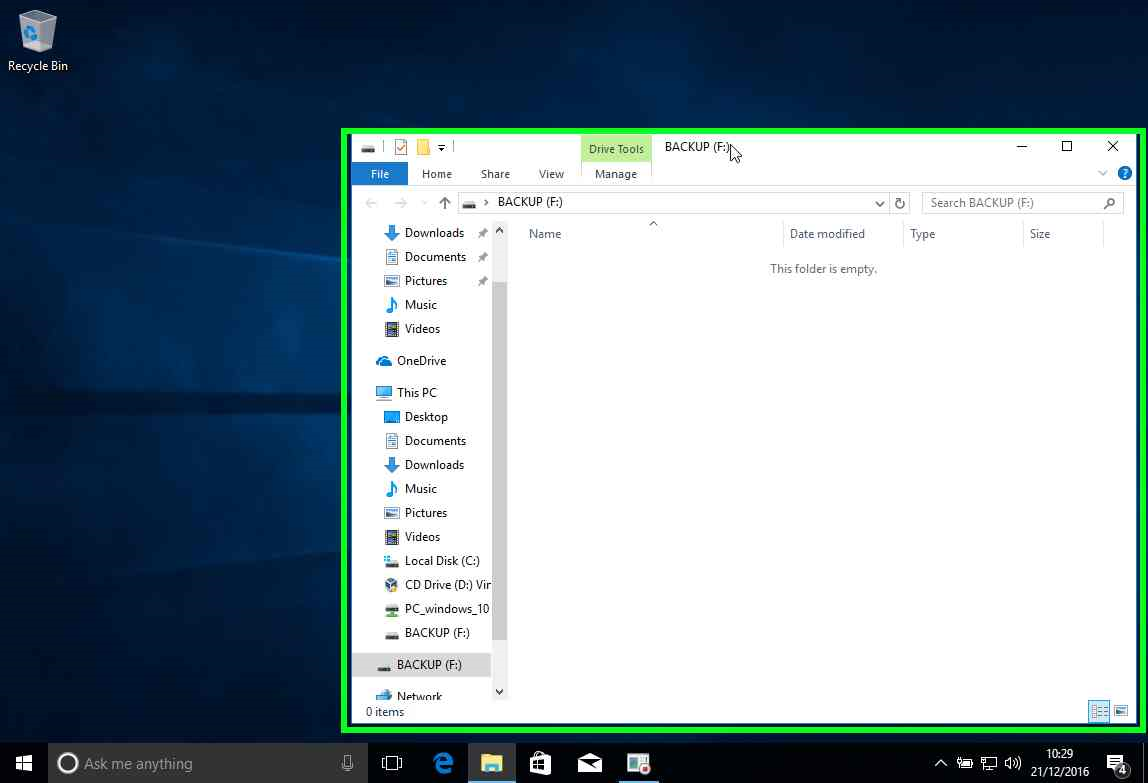Sort by the Name column header
Image resolution: width=1148 pixels, height=783 pixels.
[545, 234]
